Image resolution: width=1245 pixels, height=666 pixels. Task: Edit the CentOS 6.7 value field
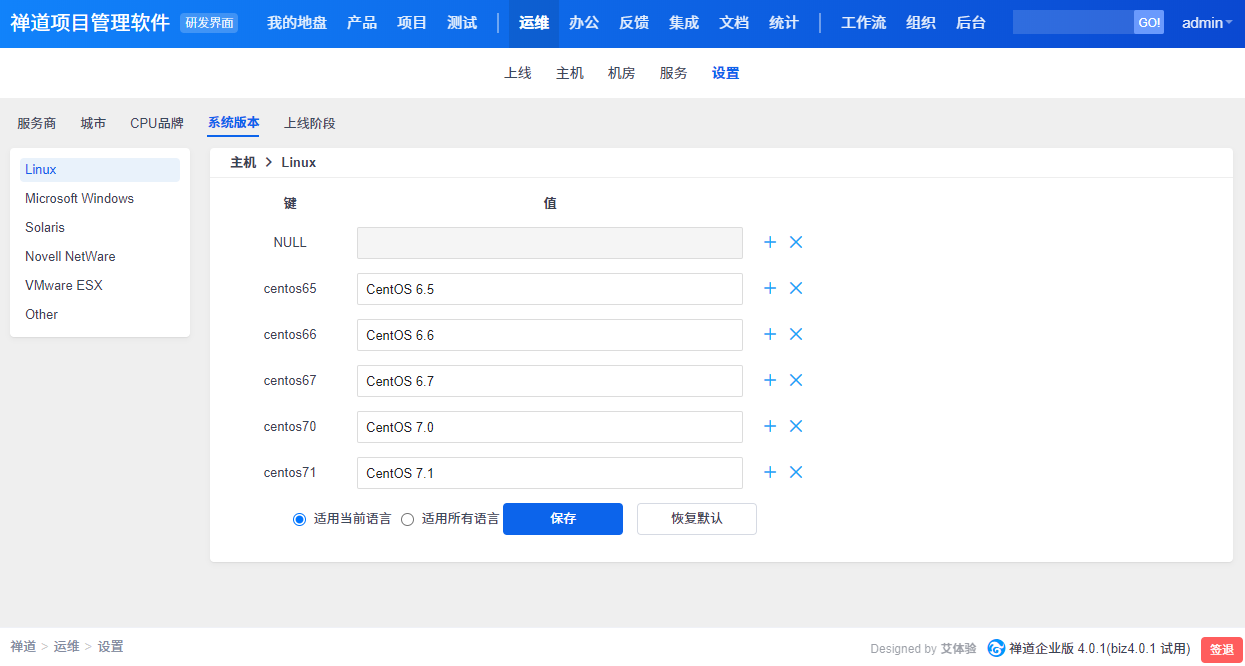[550, 381]
